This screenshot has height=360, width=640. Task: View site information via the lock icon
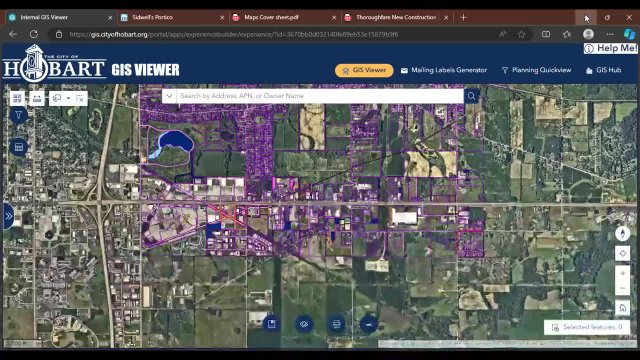(x=59, y=34)
